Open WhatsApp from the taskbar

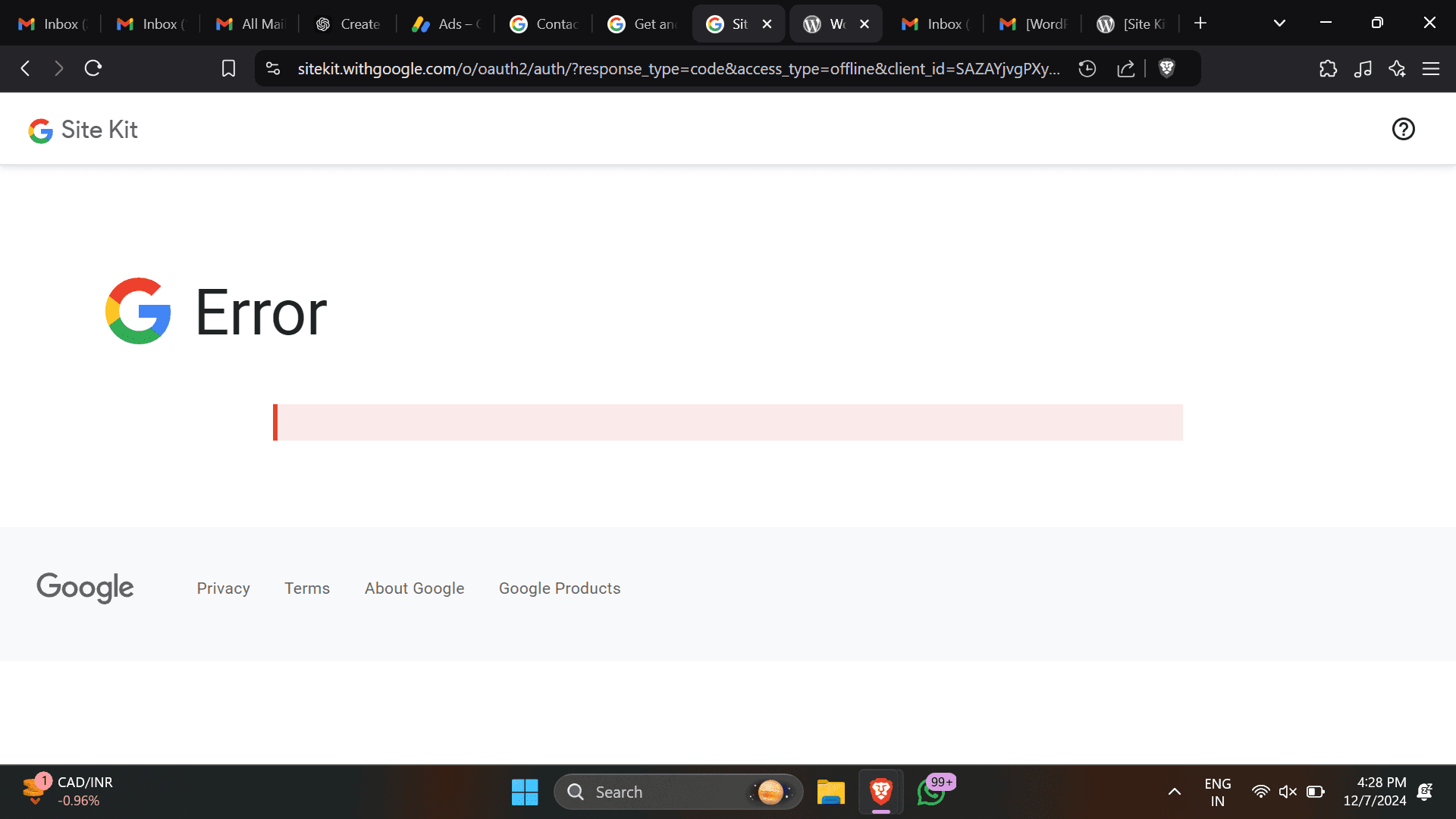[x=931, y=792]
